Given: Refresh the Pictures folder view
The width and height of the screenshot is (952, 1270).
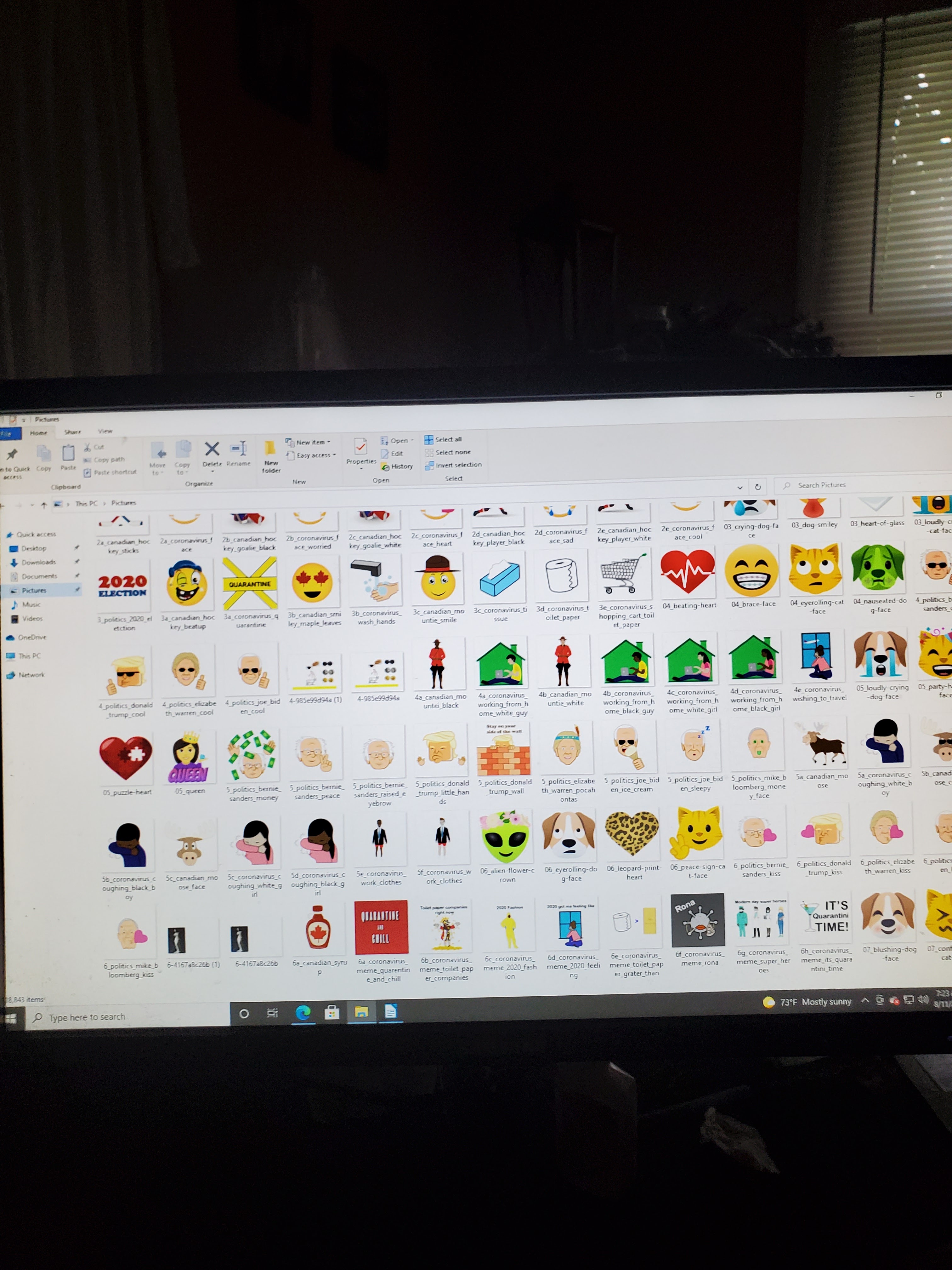Looking at the screenshot, I should pyautogui.click(x=757, y=487).
